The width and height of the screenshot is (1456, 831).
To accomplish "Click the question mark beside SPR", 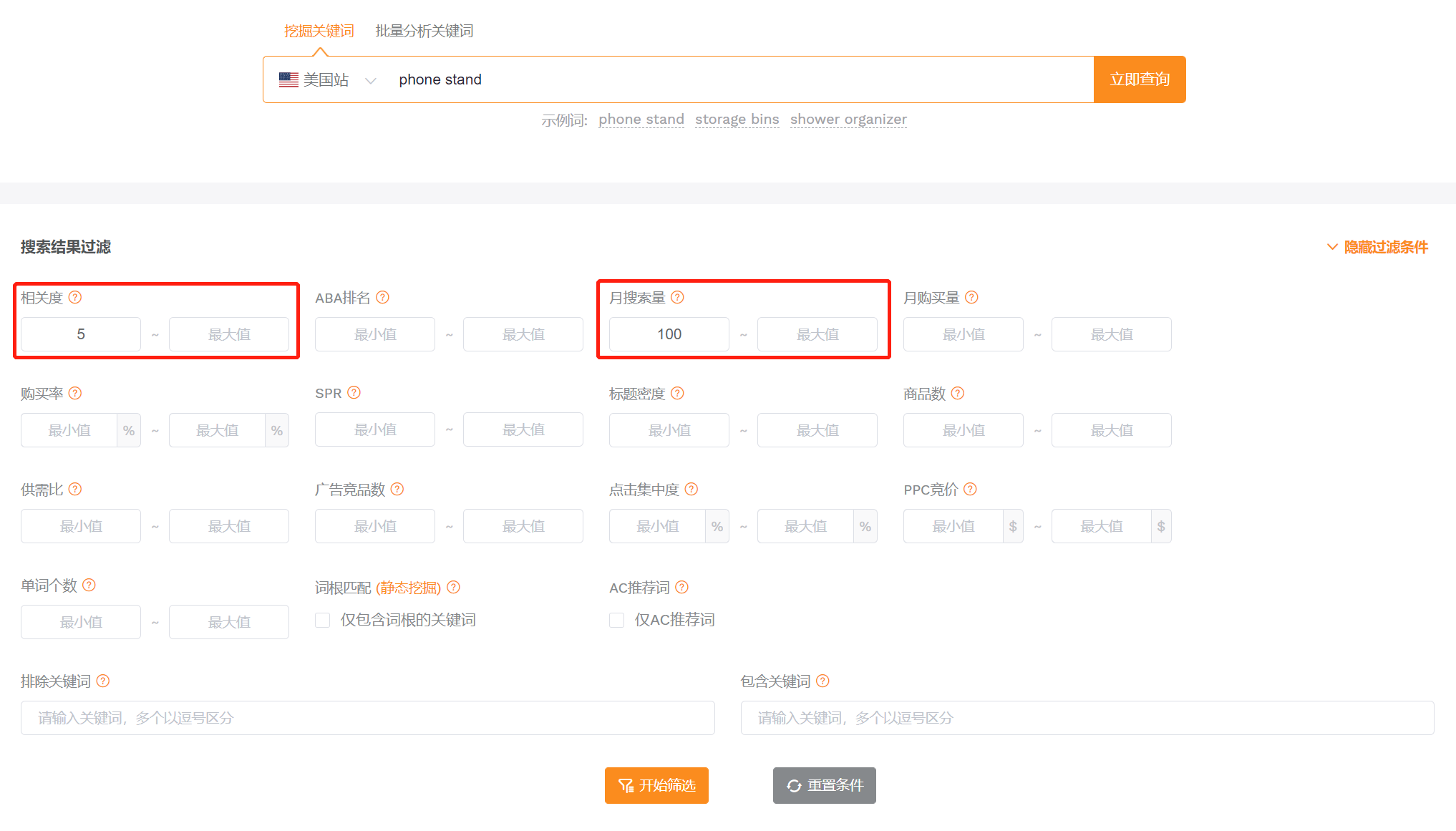I will (354, 392).
